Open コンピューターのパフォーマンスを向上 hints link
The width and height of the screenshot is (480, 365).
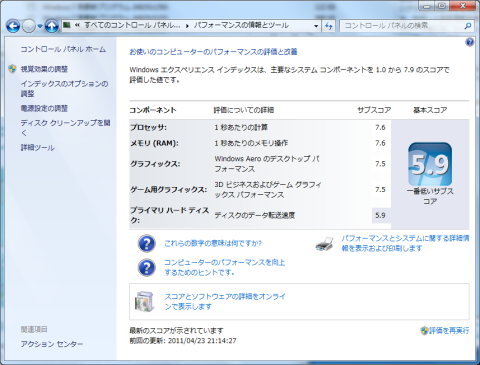(x=224, y=267)
